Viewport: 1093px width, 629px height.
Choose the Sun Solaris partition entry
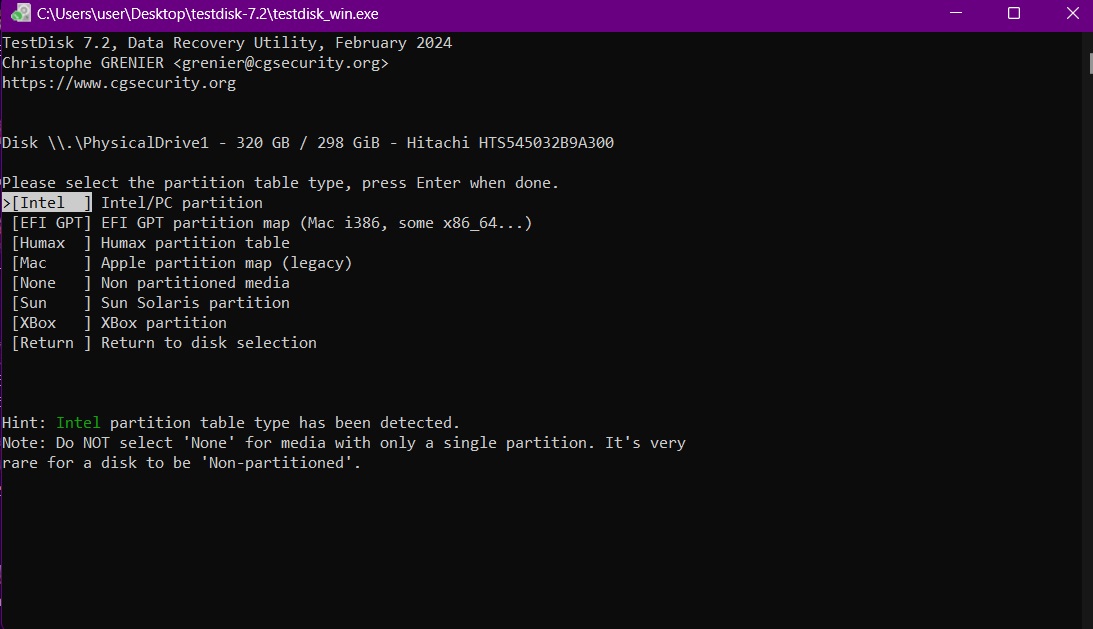tap(151, 303)
